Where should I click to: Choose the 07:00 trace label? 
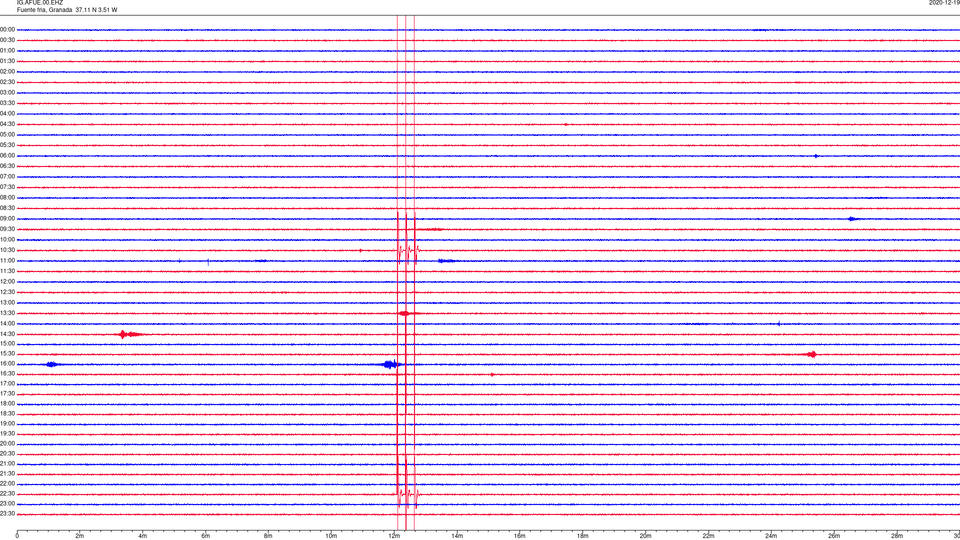7,176
